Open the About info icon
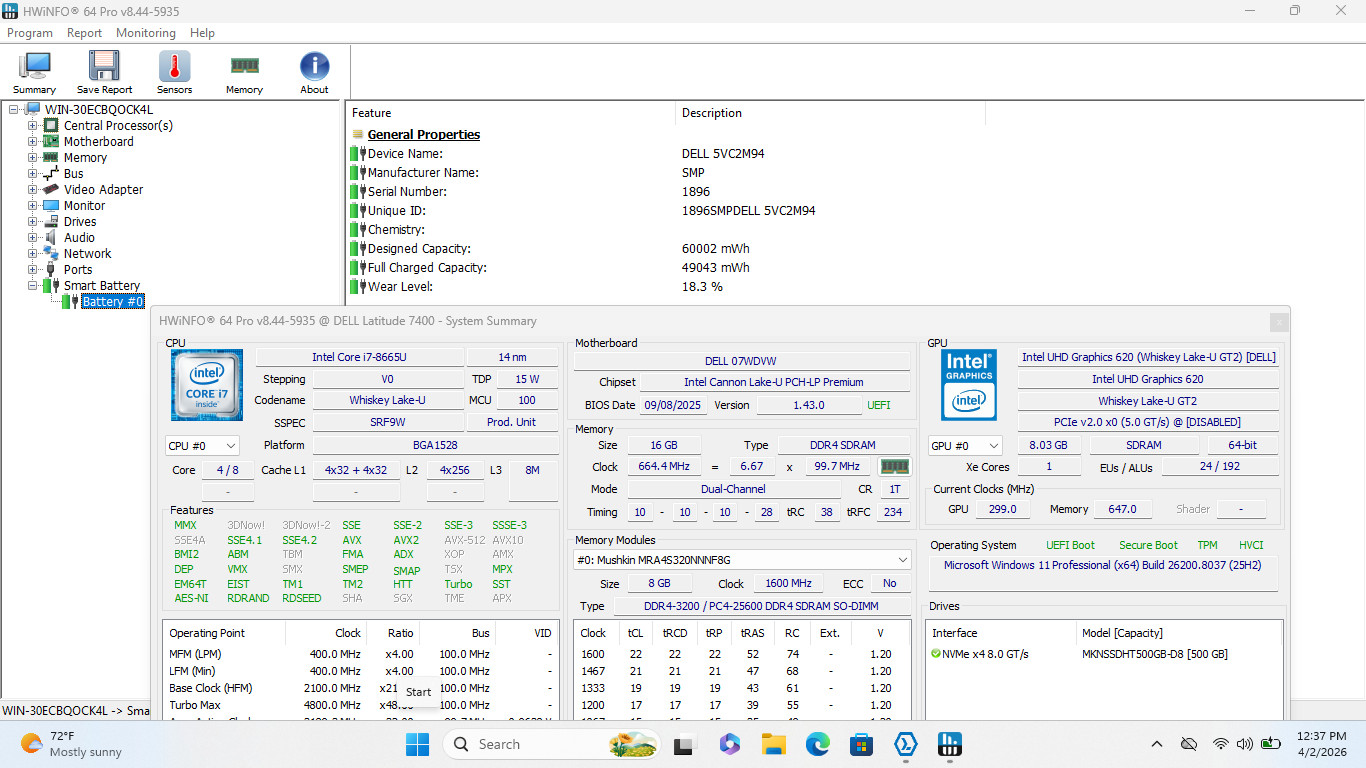 tap(314, 66)
